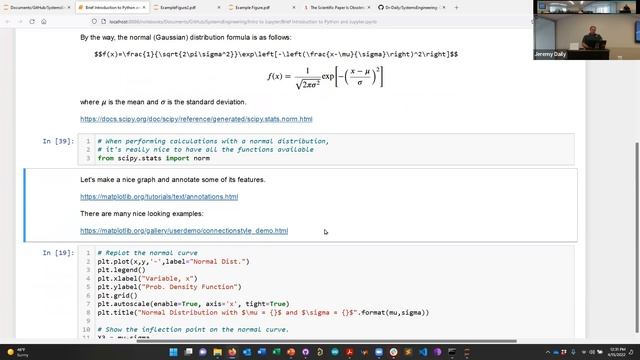Click the shield tracking protection icon
The width and height of the screenshot is (640, 360).
pos(94,21)
